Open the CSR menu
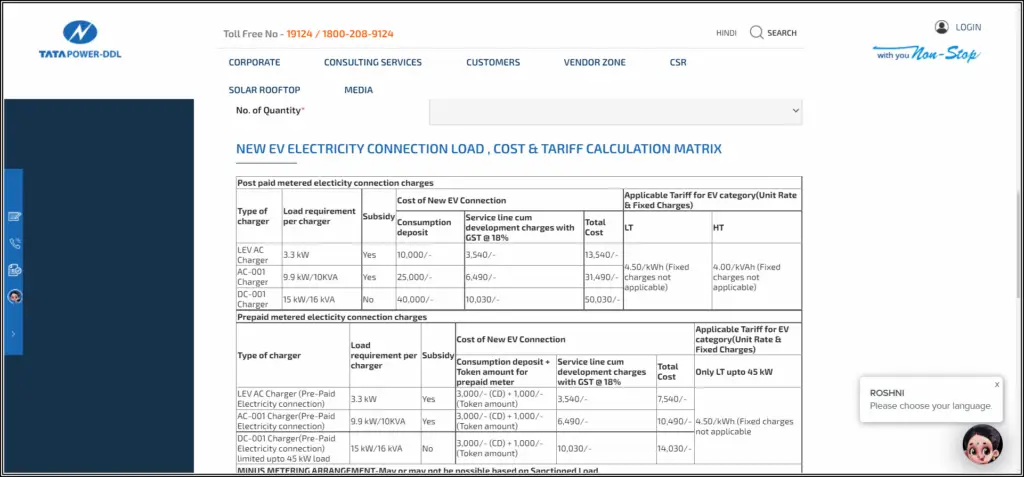This screenshot has height=477, width=1024. [x=678, y=63]
